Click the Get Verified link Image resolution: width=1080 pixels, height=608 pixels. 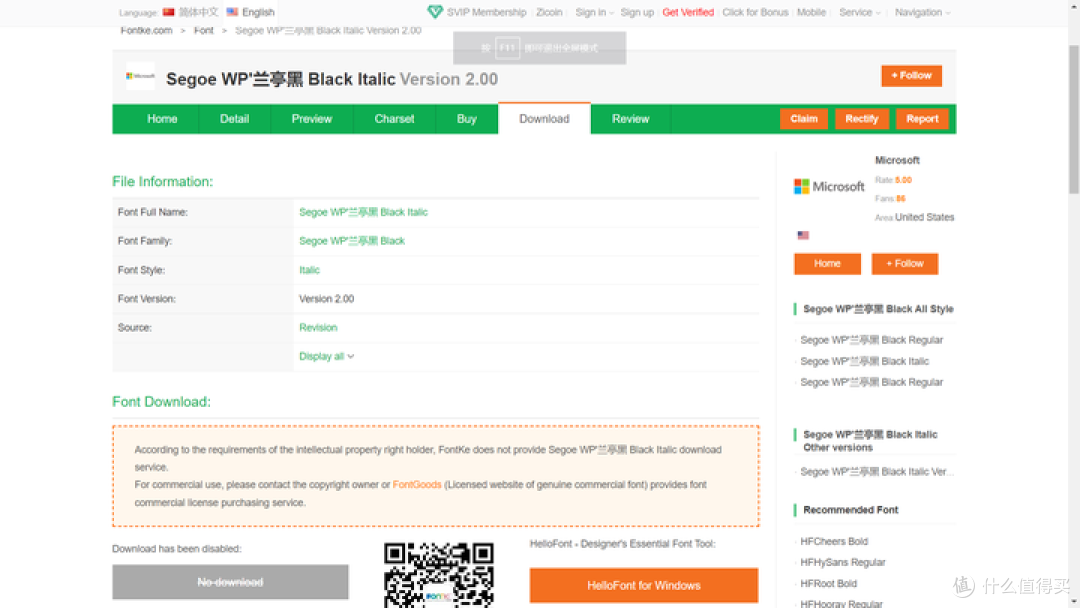point(687,12)
